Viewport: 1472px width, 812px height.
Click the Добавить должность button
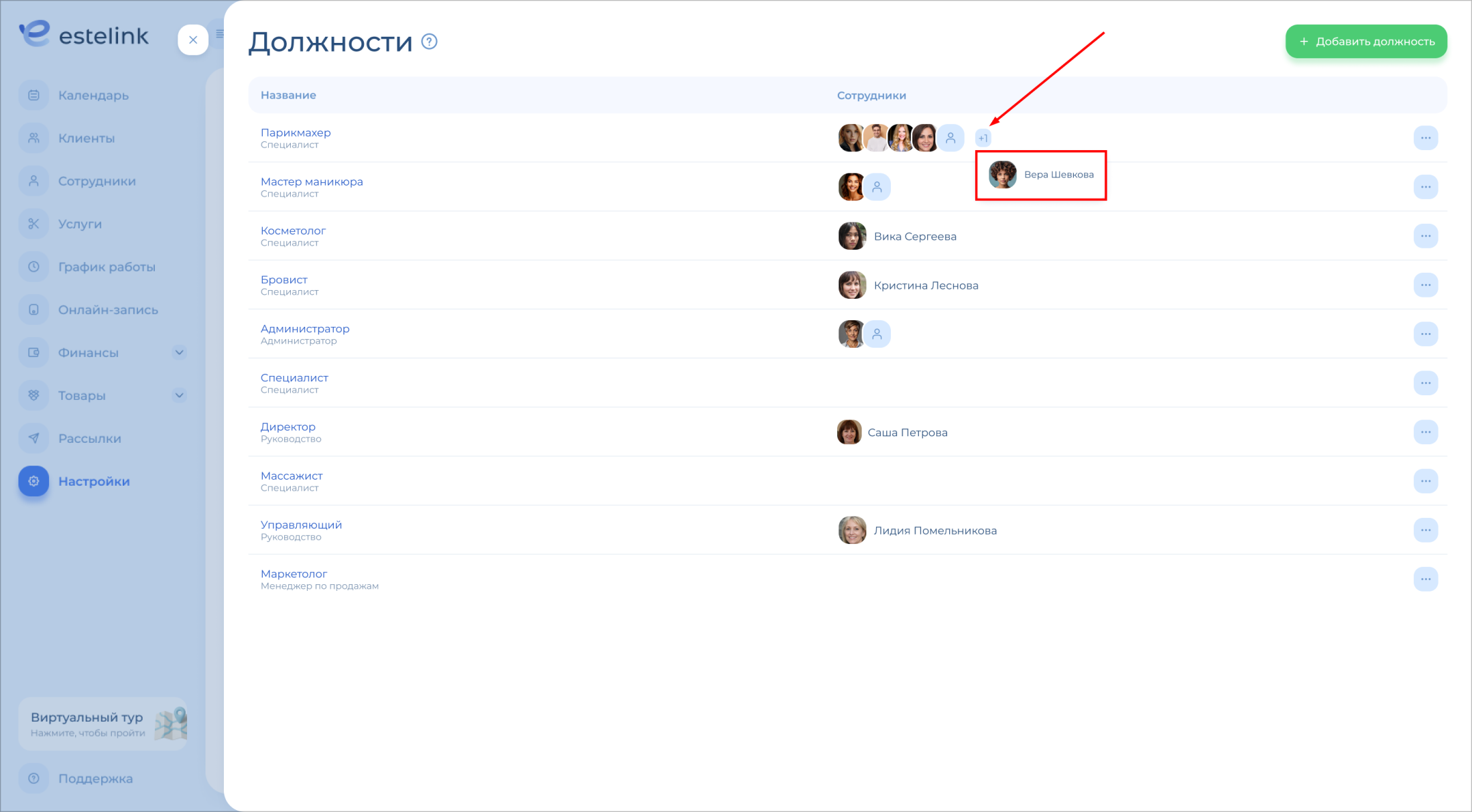click(x=1366, y=42)
